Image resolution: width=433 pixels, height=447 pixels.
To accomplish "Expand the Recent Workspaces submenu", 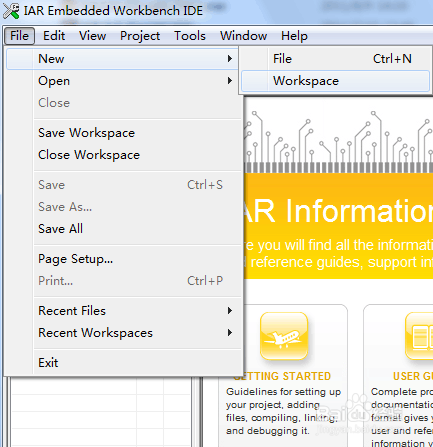I will pyautogui.click(x=123, y=333).
